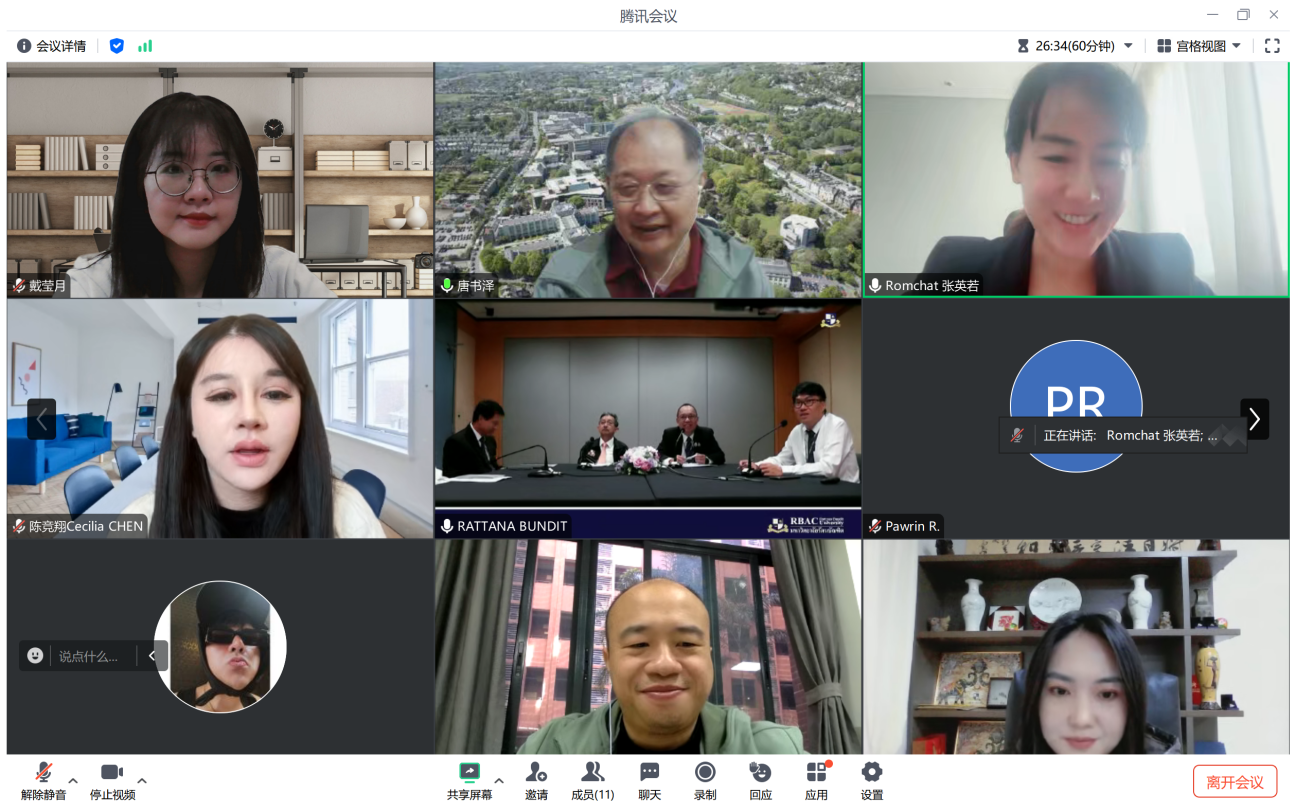Open the 成员(11) members list
Viewport: 1296px width, 811px height.
click(592, 772)
